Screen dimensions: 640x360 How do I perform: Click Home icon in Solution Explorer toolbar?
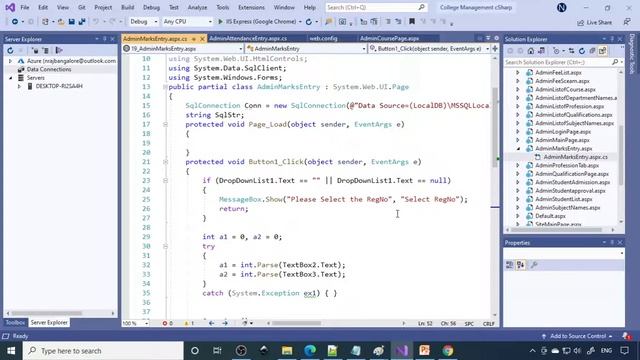click(x=531, y=51)
